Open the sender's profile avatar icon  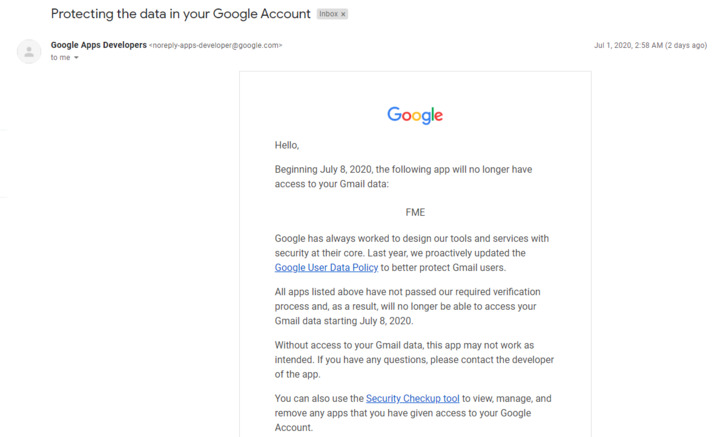click(x=29, y=51)
